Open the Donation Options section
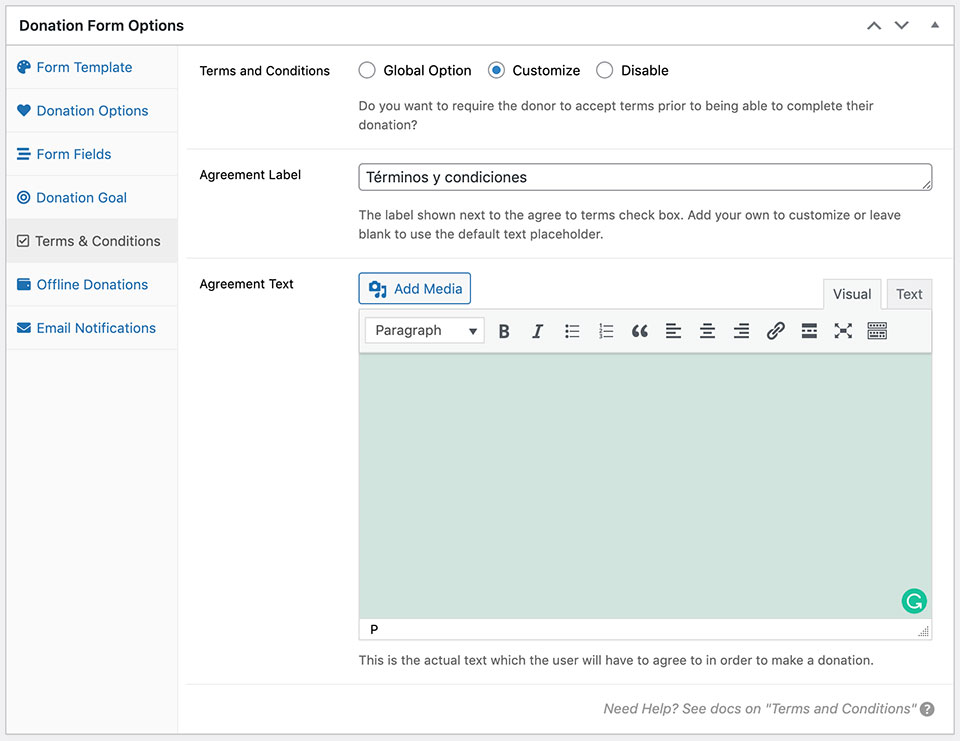Viewport: 960px width, 741px height. click(x=92, y=111)
